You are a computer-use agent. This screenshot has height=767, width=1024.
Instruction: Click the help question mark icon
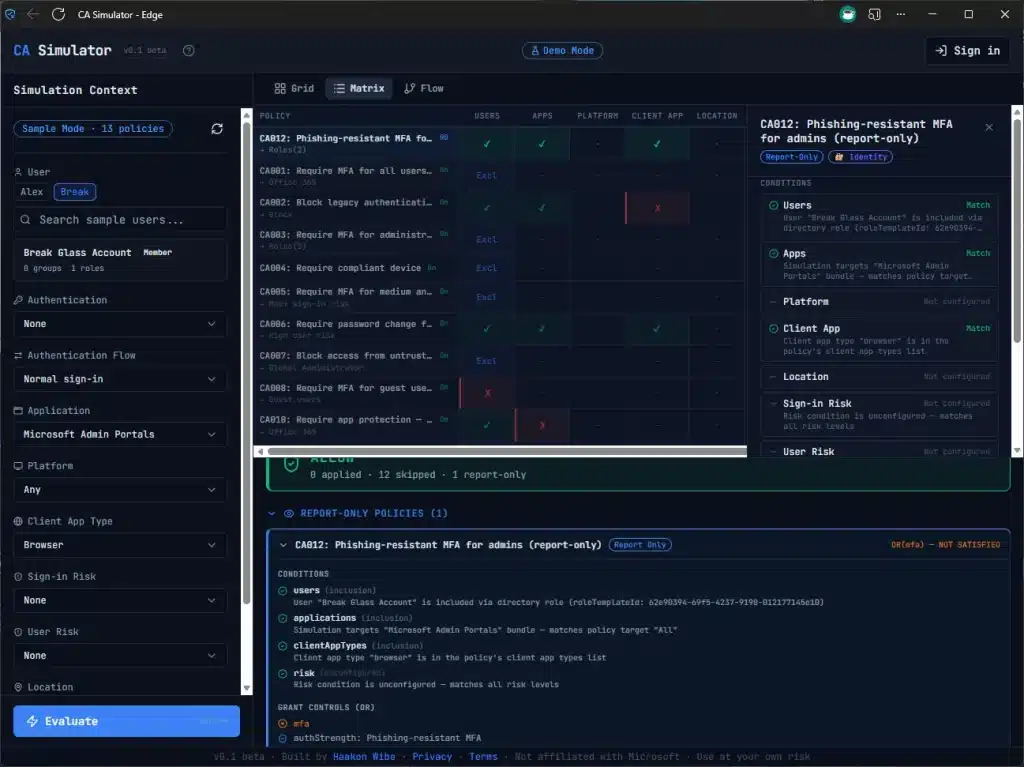click(x=189, y=51)
